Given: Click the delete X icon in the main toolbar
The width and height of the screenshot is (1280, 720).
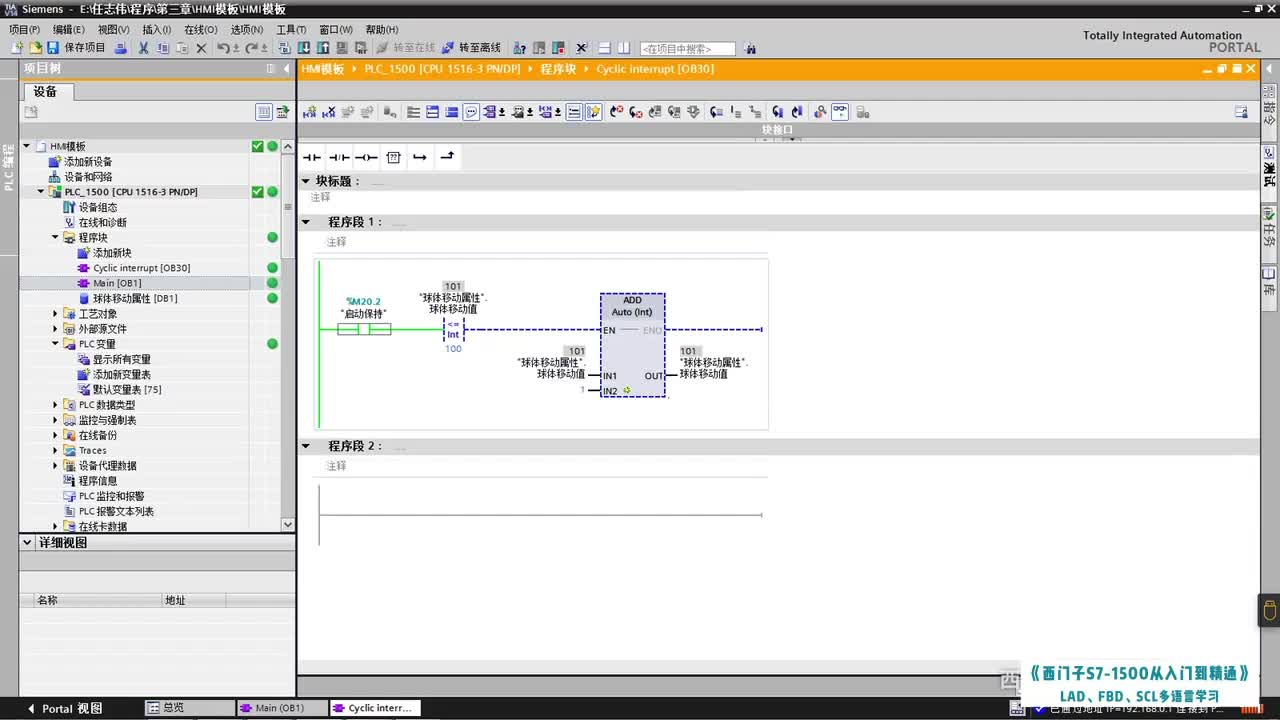Looking at the screenshot, I should click(x=201, y=48).
